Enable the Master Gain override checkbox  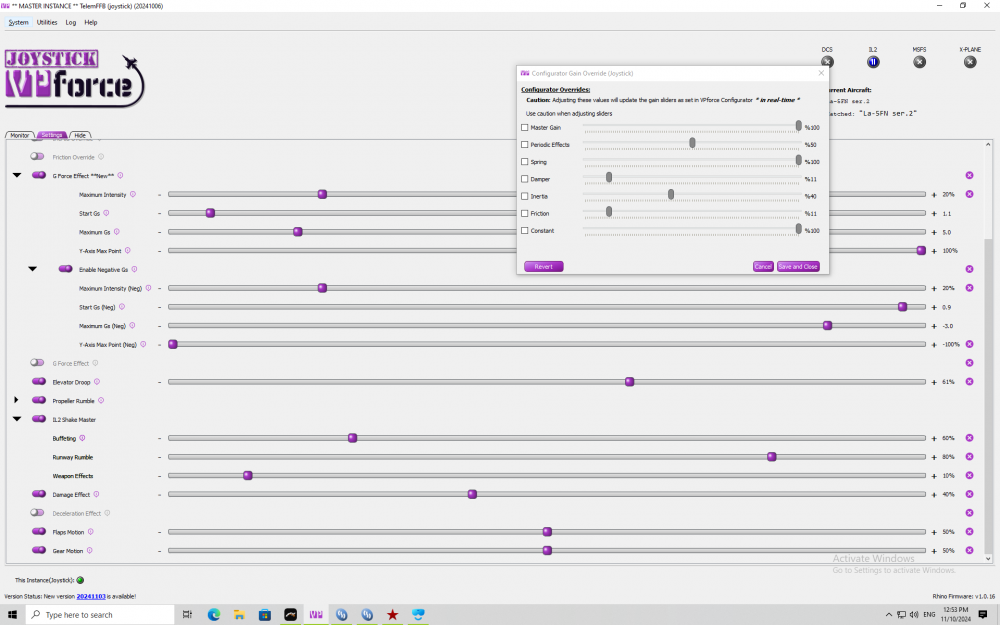click(x=525, y=127)
